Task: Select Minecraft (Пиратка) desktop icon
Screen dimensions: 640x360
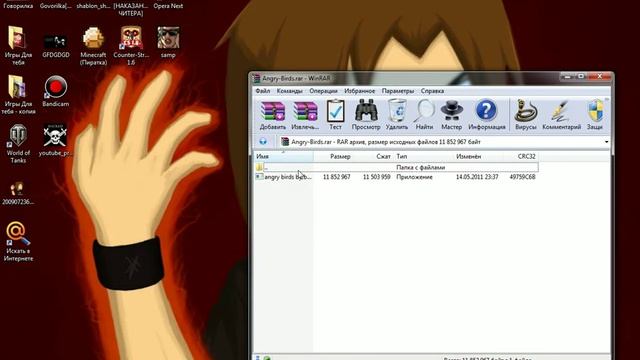Action: point(93,46)
